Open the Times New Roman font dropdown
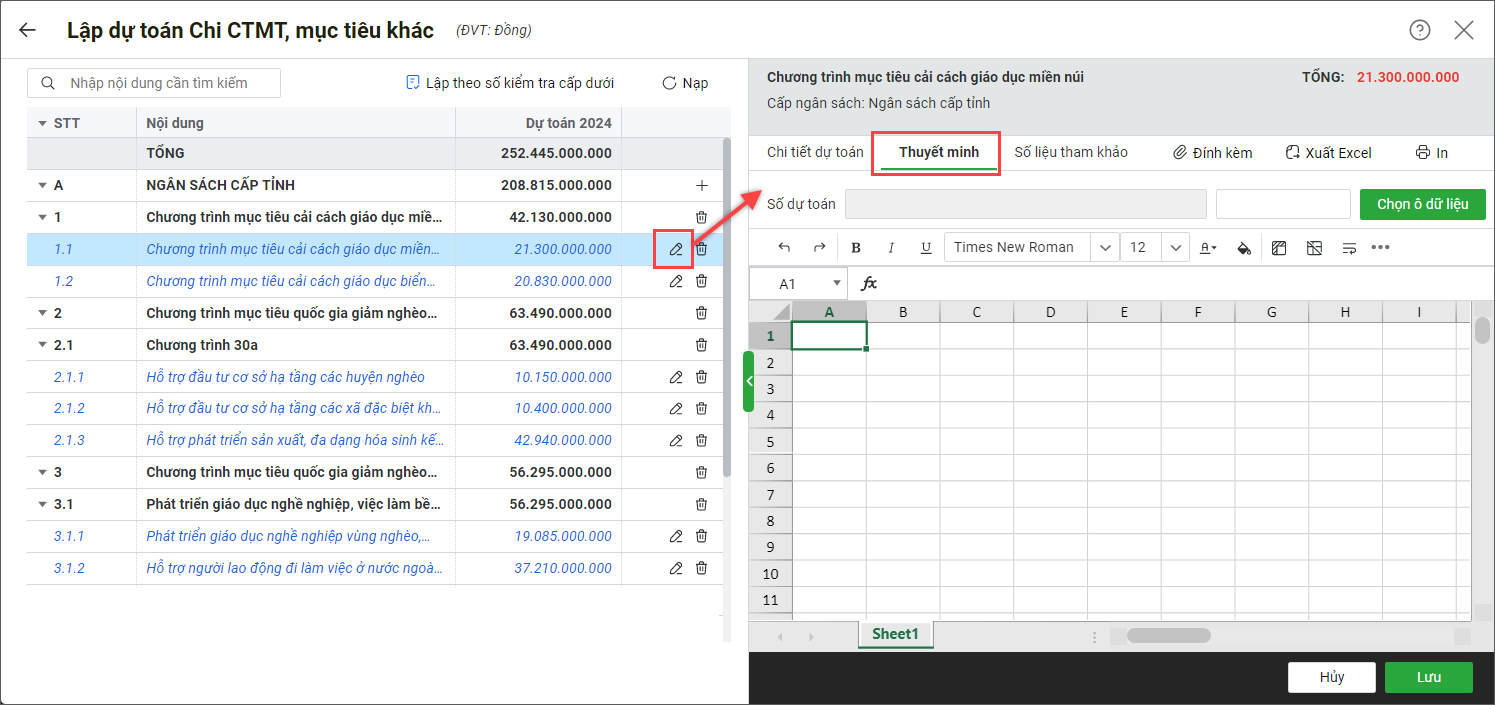Screen dimensions: 1495x705 (1104, 248)
